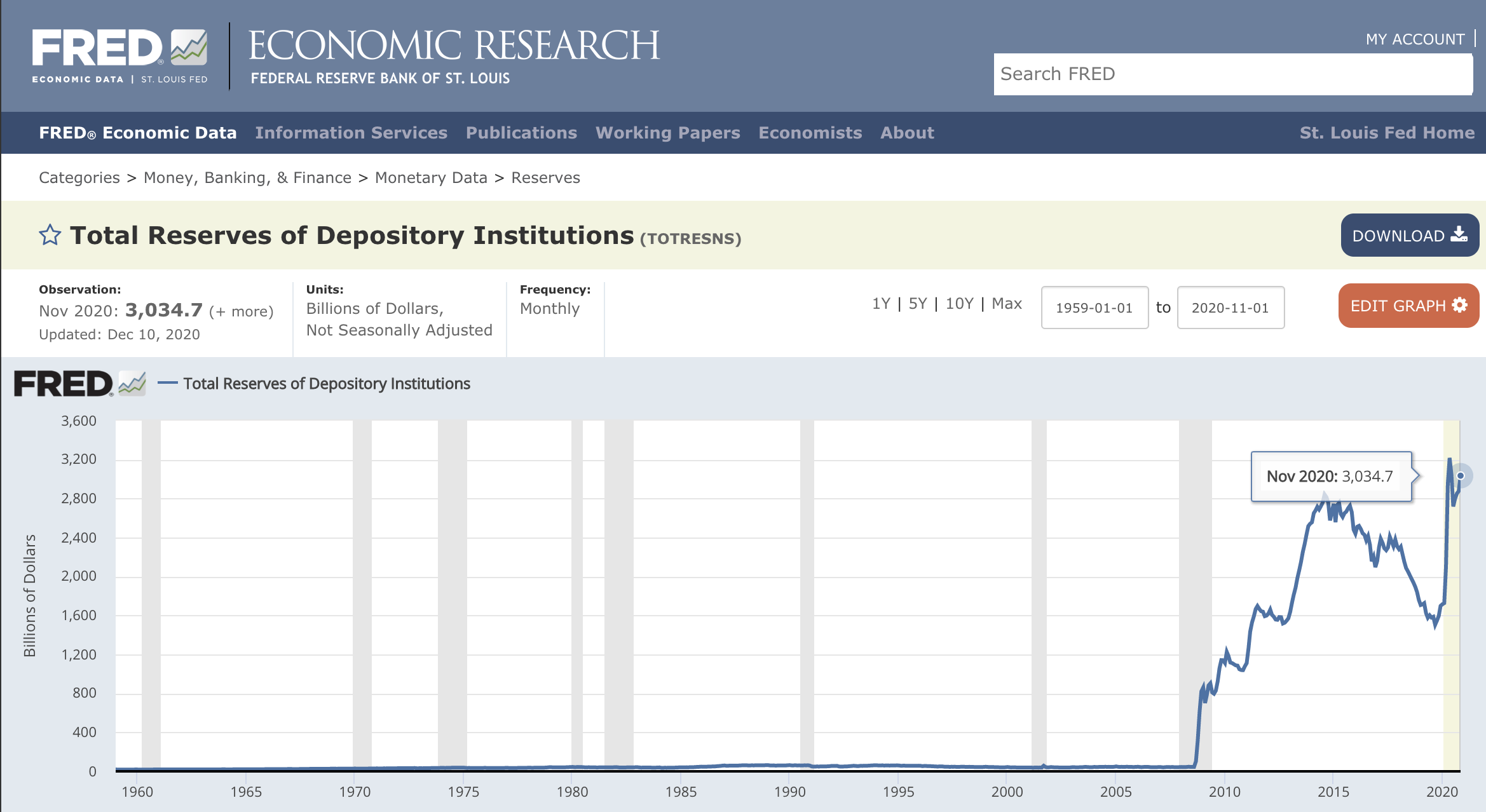
Task: Open Money, Banking, & Finance breadcrumb
Action: click(247, 178)
